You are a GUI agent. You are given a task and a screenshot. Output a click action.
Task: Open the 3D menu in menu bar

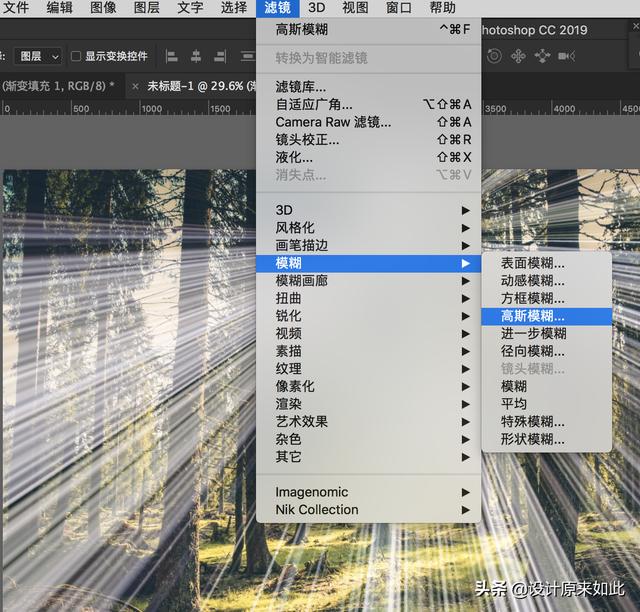pyautogui.click(x=317, y=7)
